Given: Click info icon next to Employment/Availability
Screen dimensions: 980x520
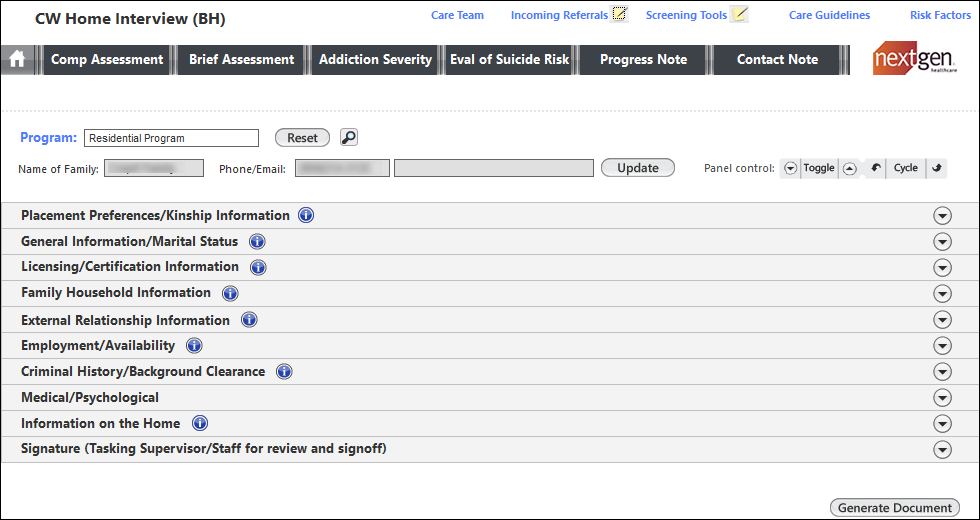Looking at the screenshot, I should 194,345.
